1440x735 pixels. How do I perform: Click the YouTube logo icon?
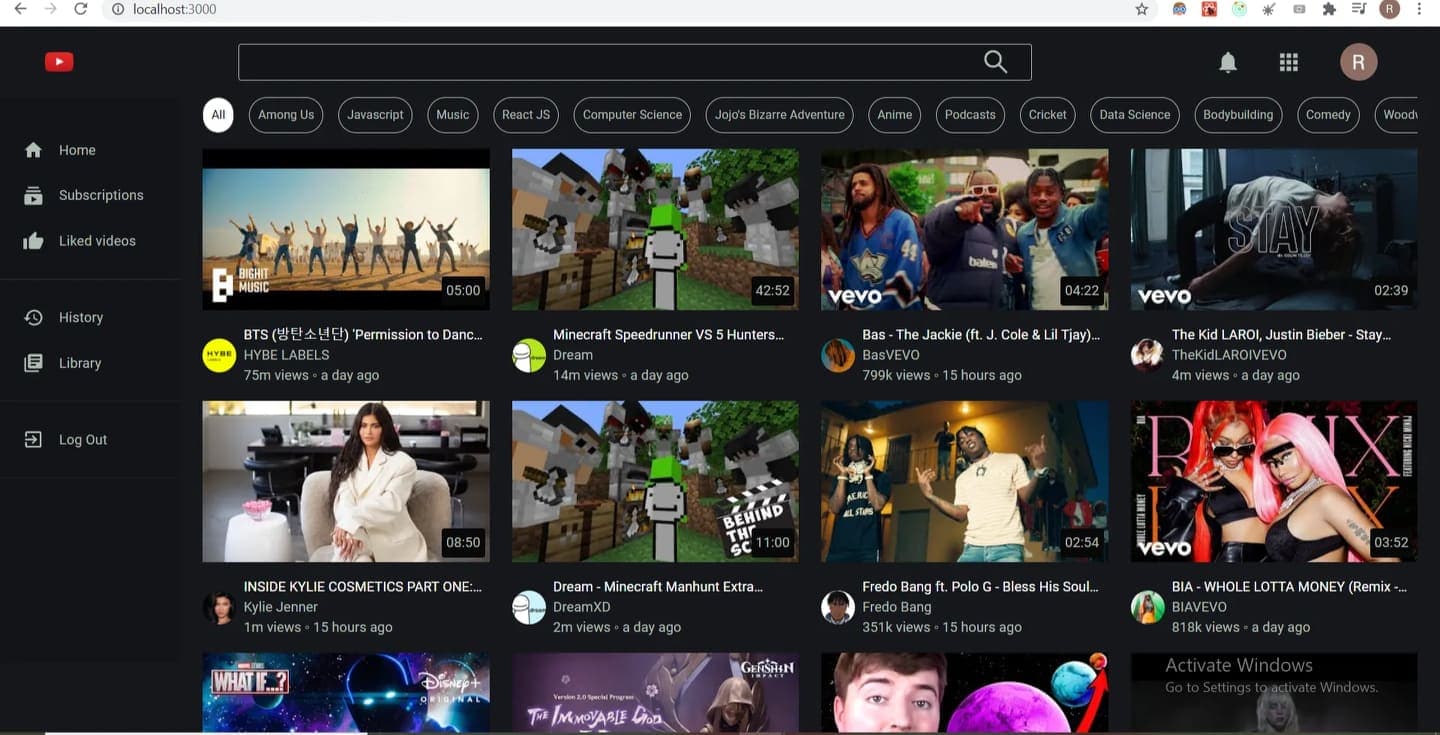click(x=59, y=62)
